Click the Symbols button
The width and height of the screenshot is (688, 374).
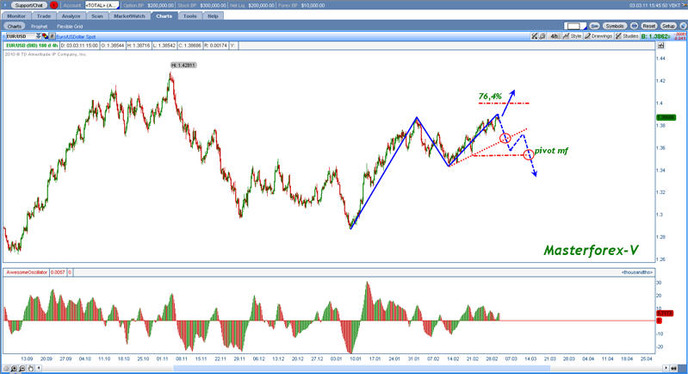pos(614,26)
